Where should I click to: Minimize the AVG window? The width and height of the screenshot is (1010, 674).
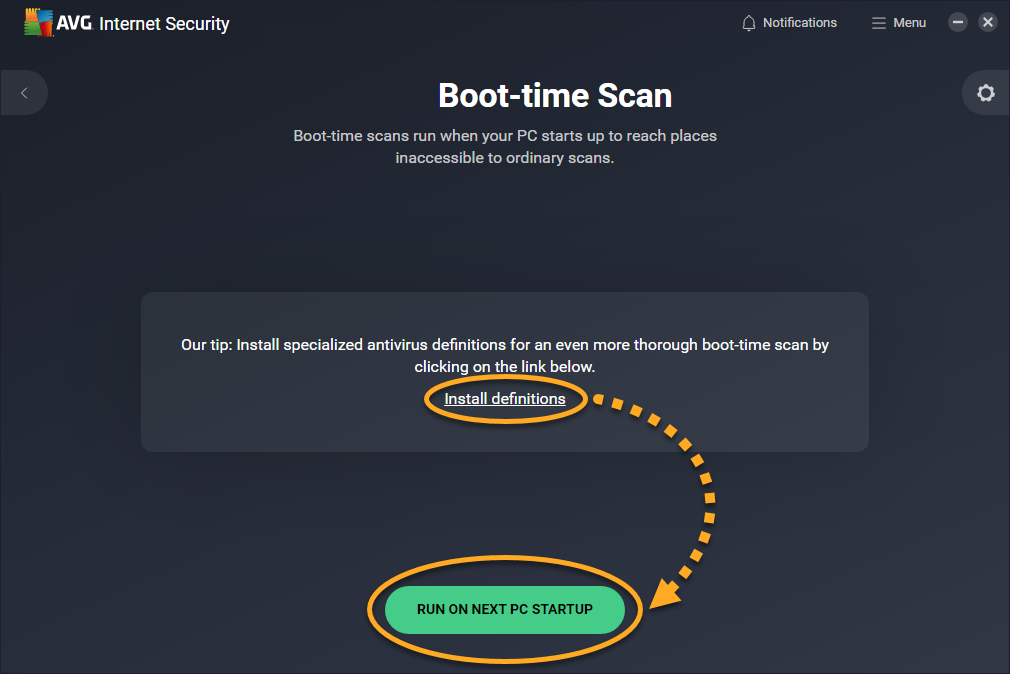[x=958, y=22]
